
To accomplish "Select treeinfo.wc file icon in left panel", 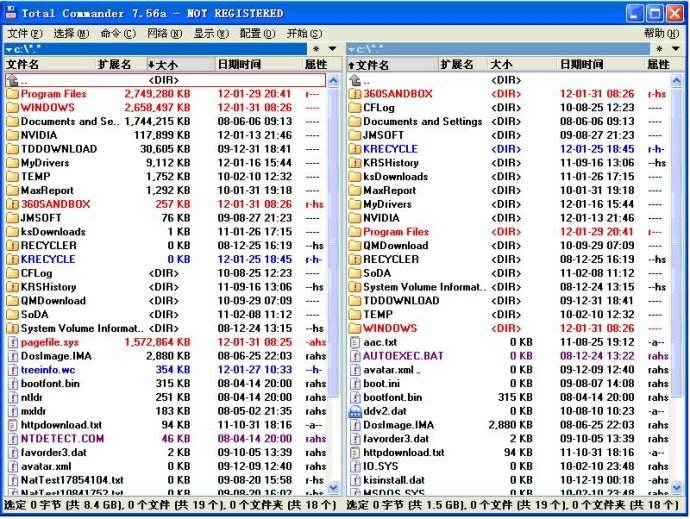I will coord(13,370).
